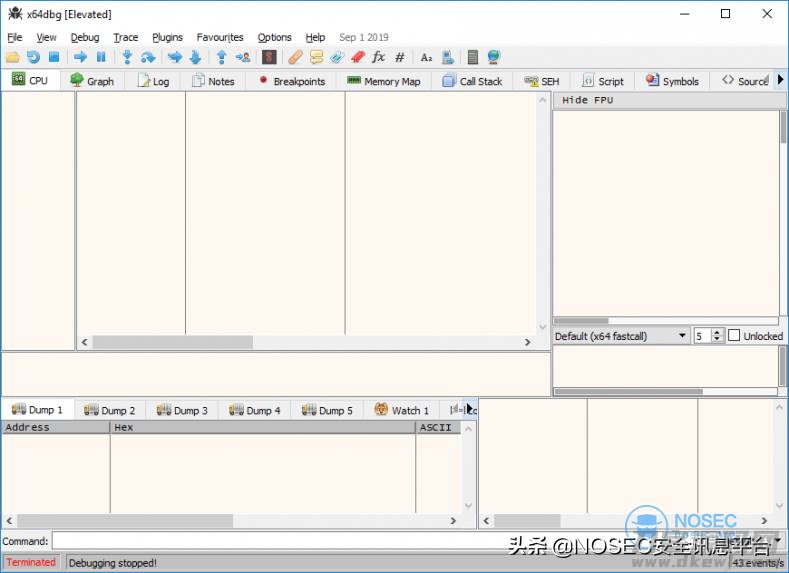
Task: Select the Dump 5 tab
Action: point(327,411)
